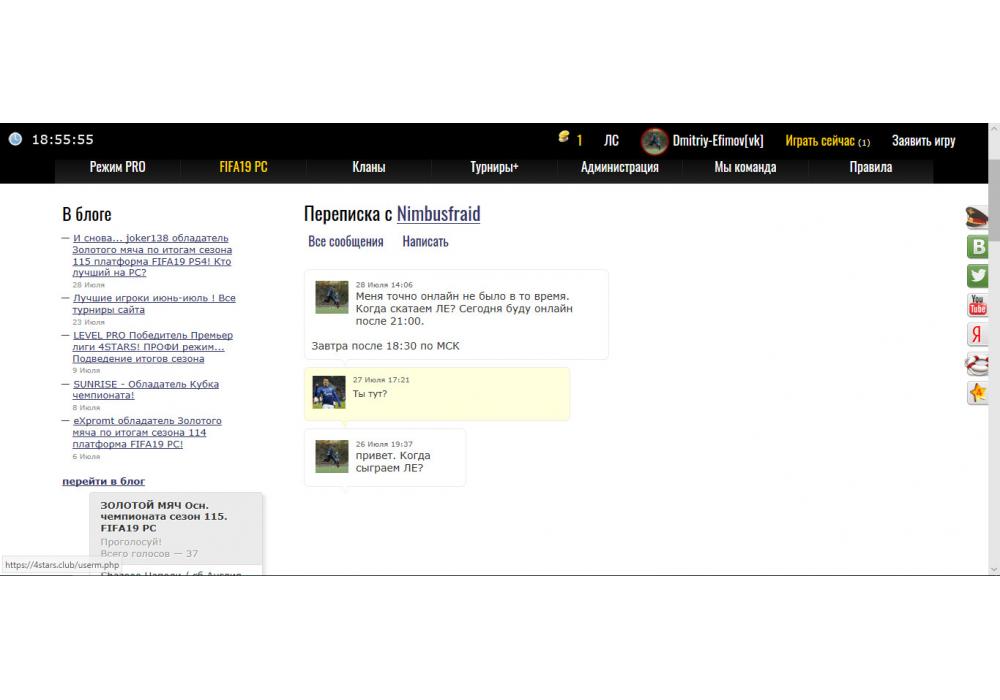Screen dimensions: 1000x700
Task: Open the Турниры+ menu
Action: tap(494, 167)
